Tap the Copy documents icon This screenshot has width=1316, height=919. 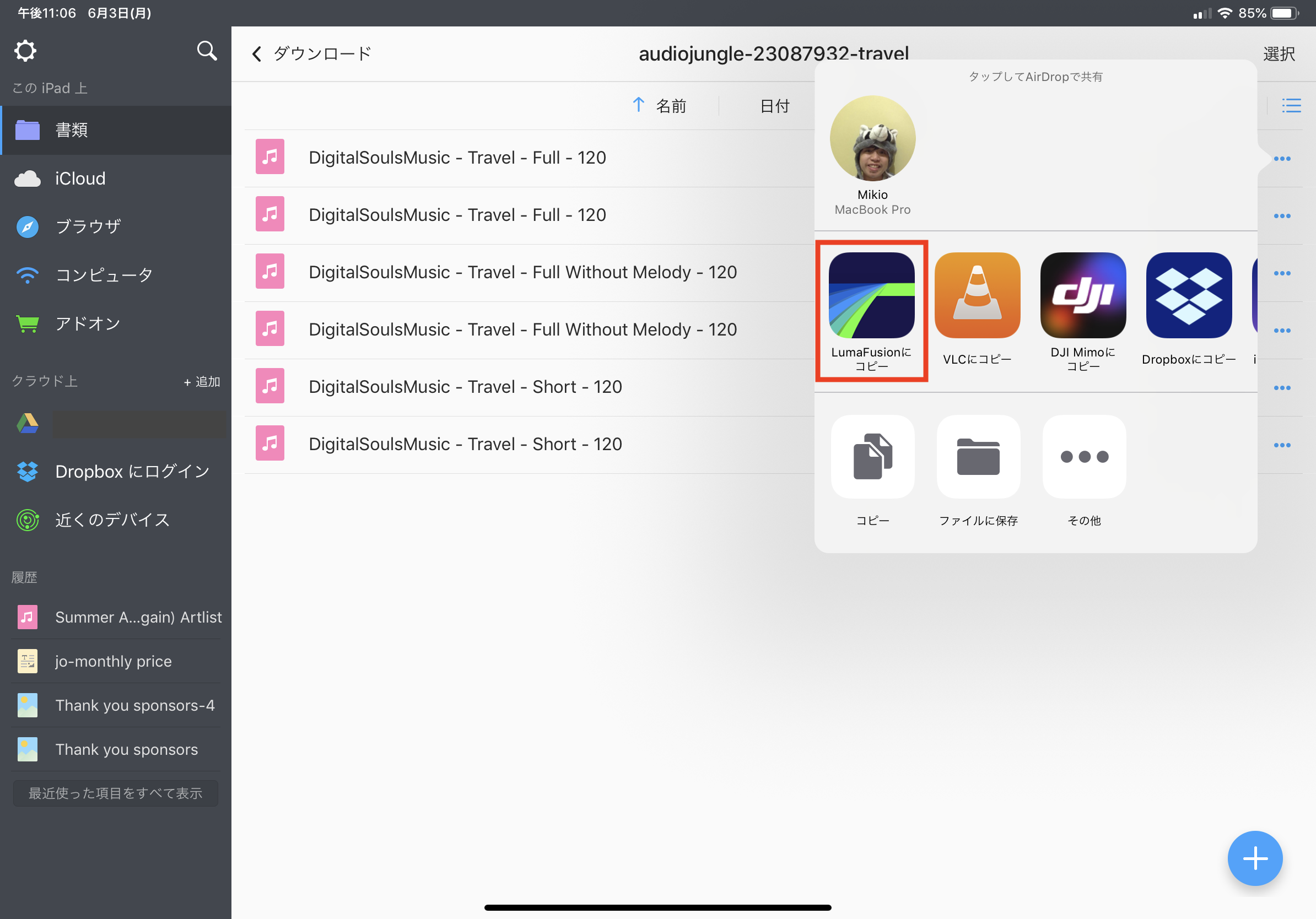[x=872, y=457]
